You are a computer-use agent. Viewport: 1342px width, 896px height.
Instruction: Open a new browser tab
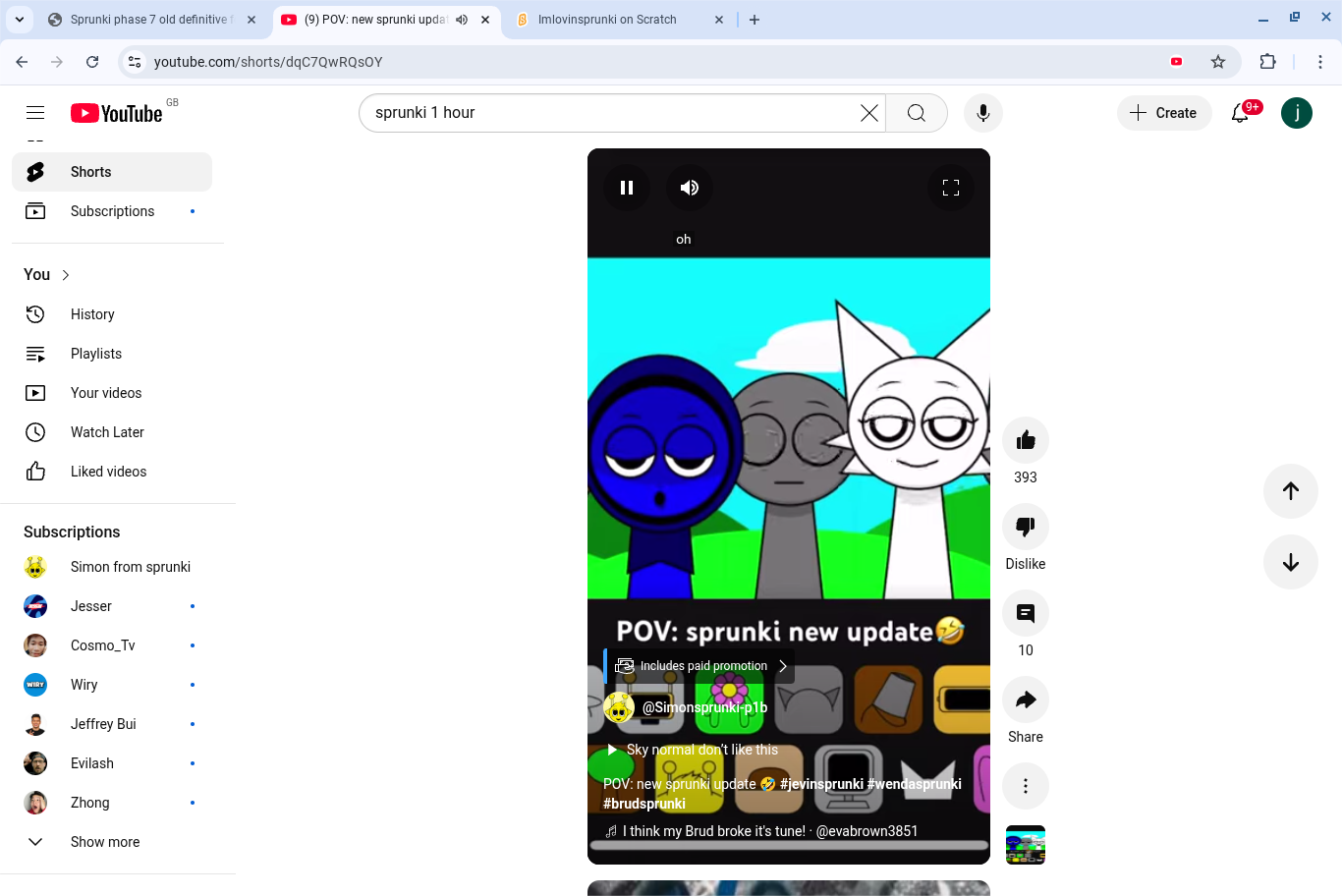click(755, 20)
